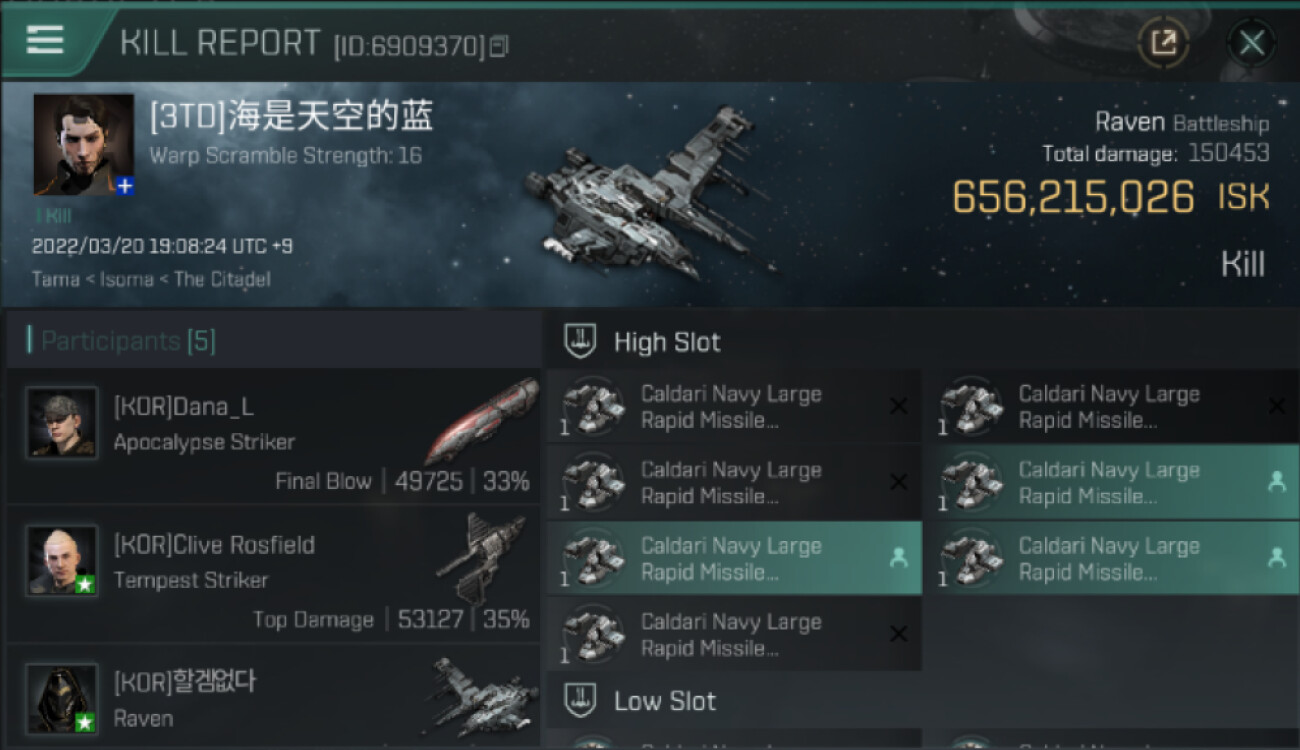The height and width of the screenshot is (750, 1300).
Task: Copy the kill report ID
Action: [x=498, y=45]
